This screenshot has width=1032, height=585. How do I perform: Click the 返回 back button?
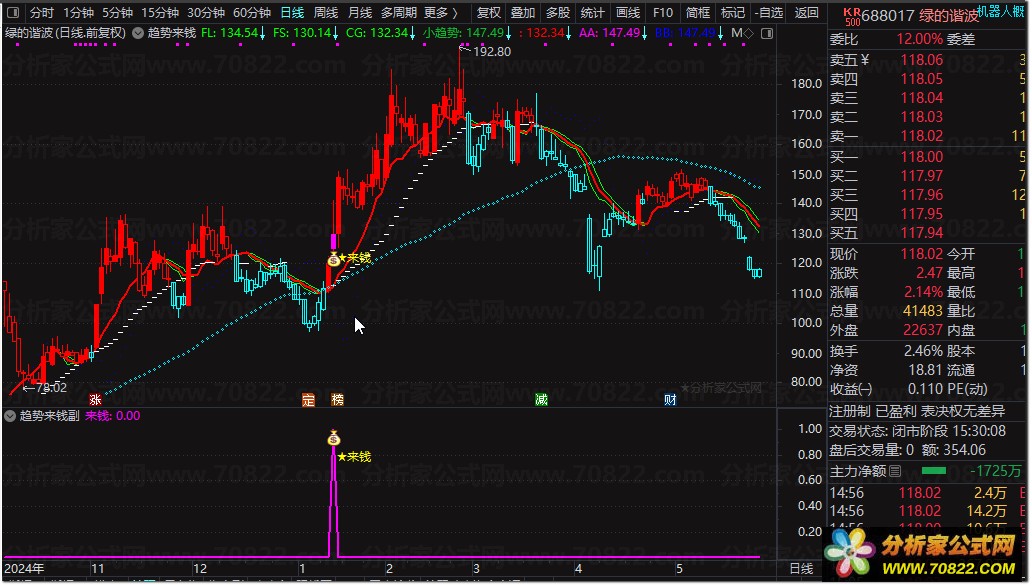806,13
